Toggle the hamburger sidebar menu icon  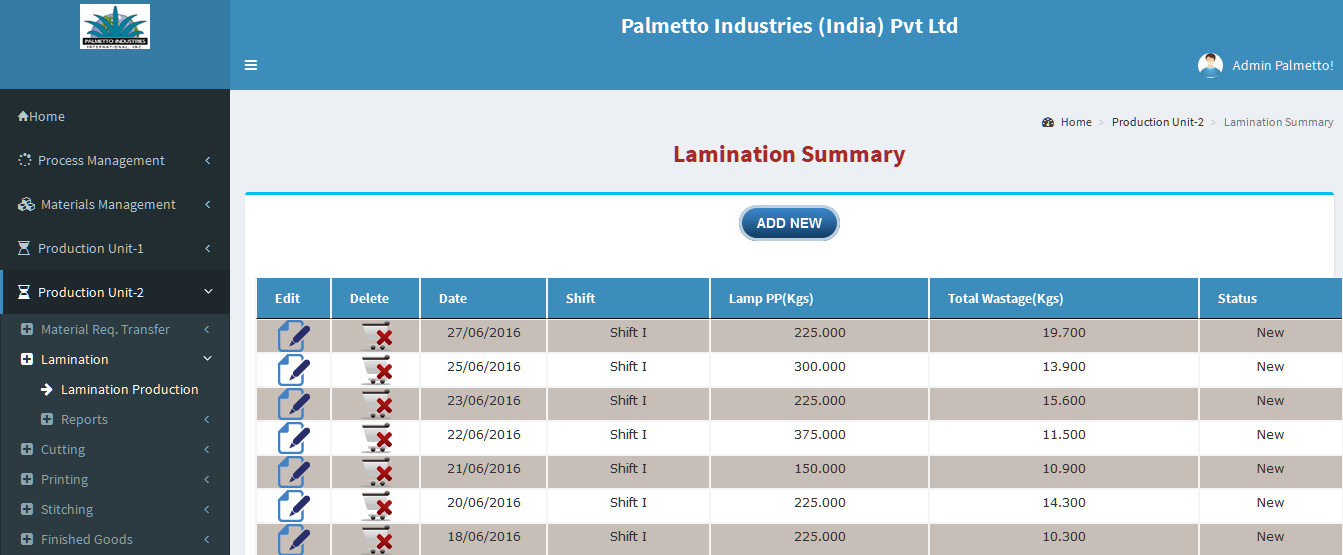(x=251, y=65)
